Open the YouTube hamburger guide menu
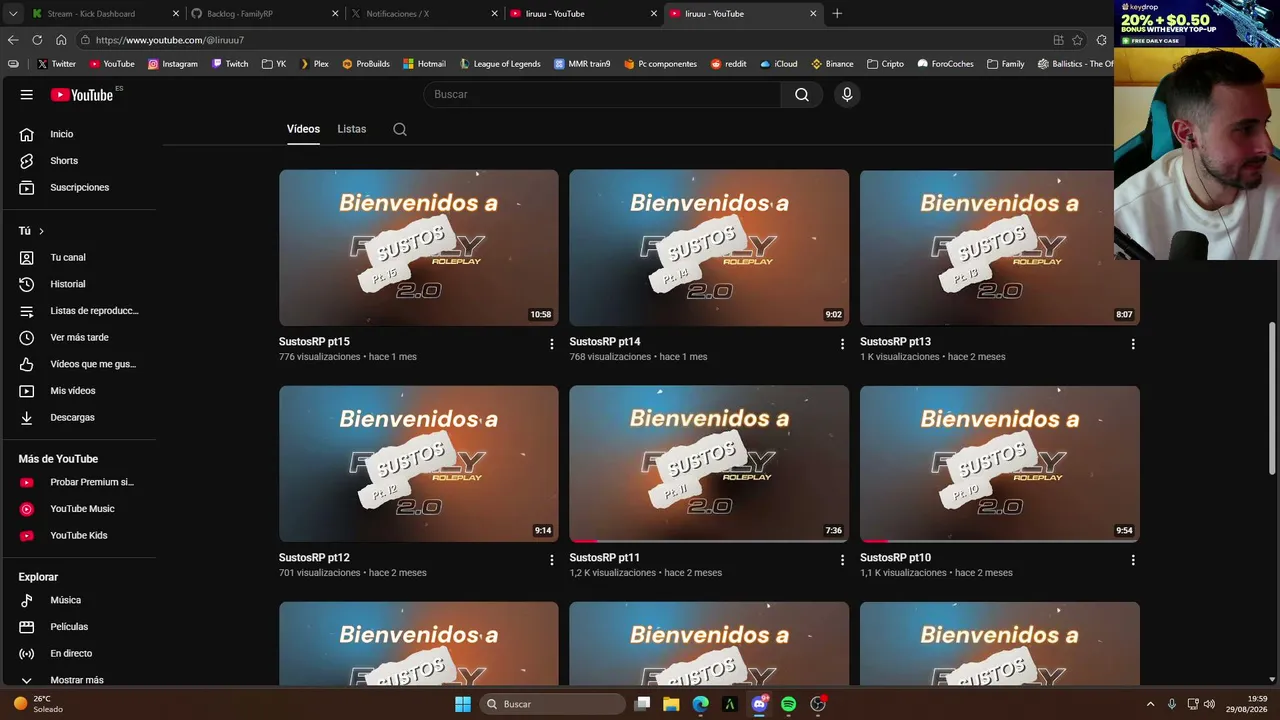1280x720 pixels. pos(27,94)
